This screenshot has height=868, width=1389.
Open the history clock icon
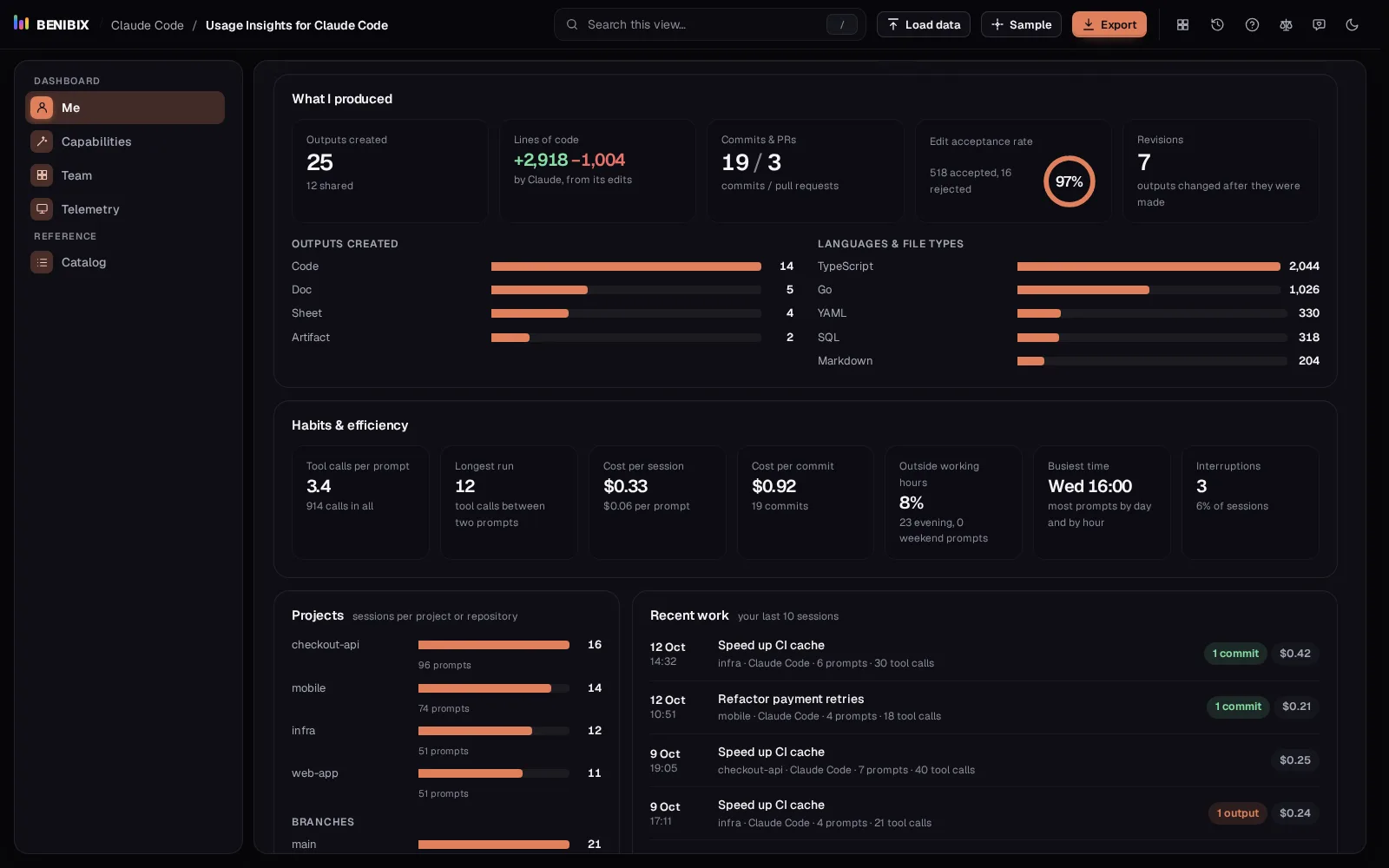pyautogui.click(x=1217, y=25)
